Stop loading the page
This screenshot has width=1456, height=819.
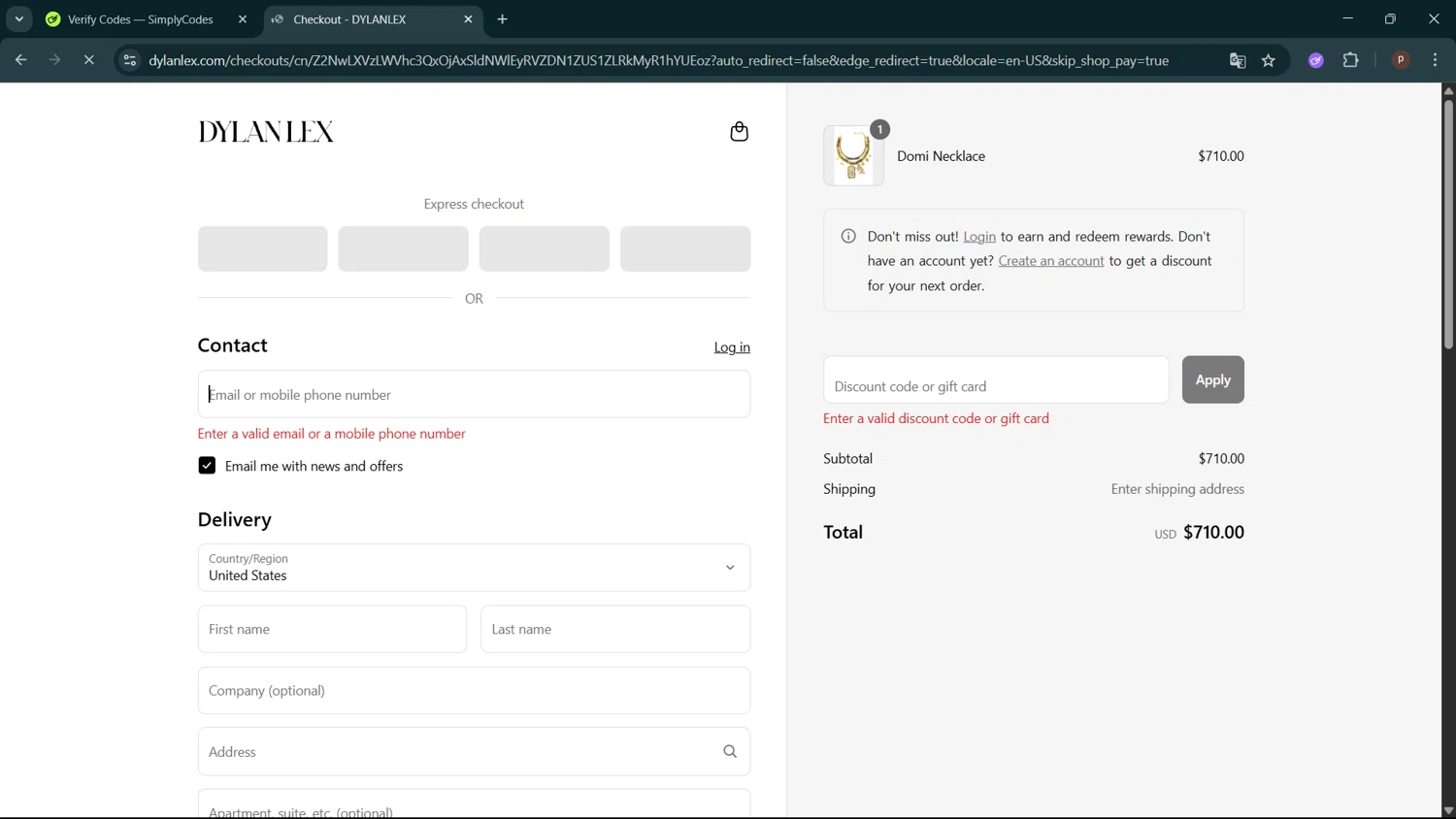(x=88, y=60)
